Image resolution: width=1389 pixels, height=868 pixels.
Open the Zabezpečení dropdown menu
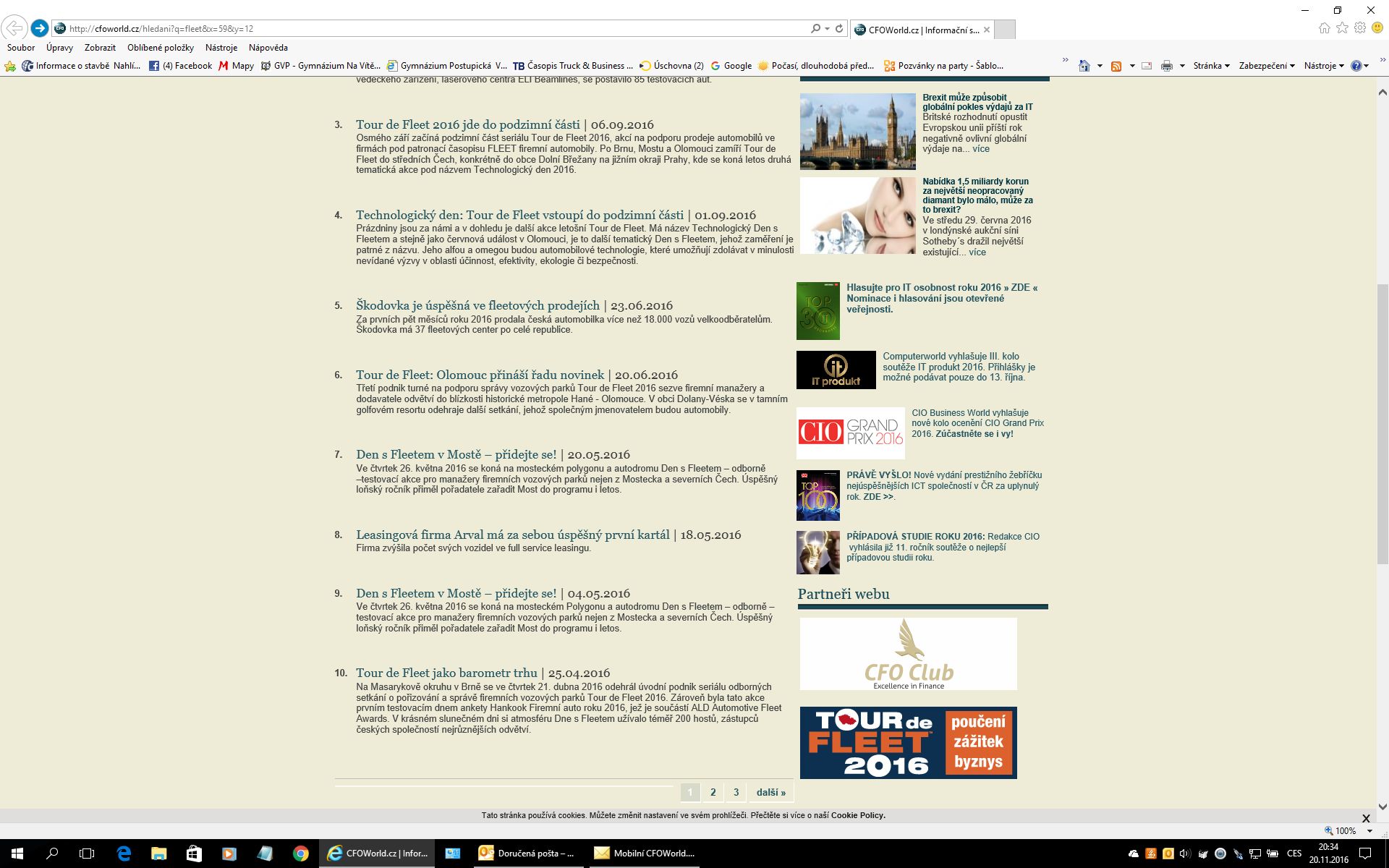[x=1267, y=66]
